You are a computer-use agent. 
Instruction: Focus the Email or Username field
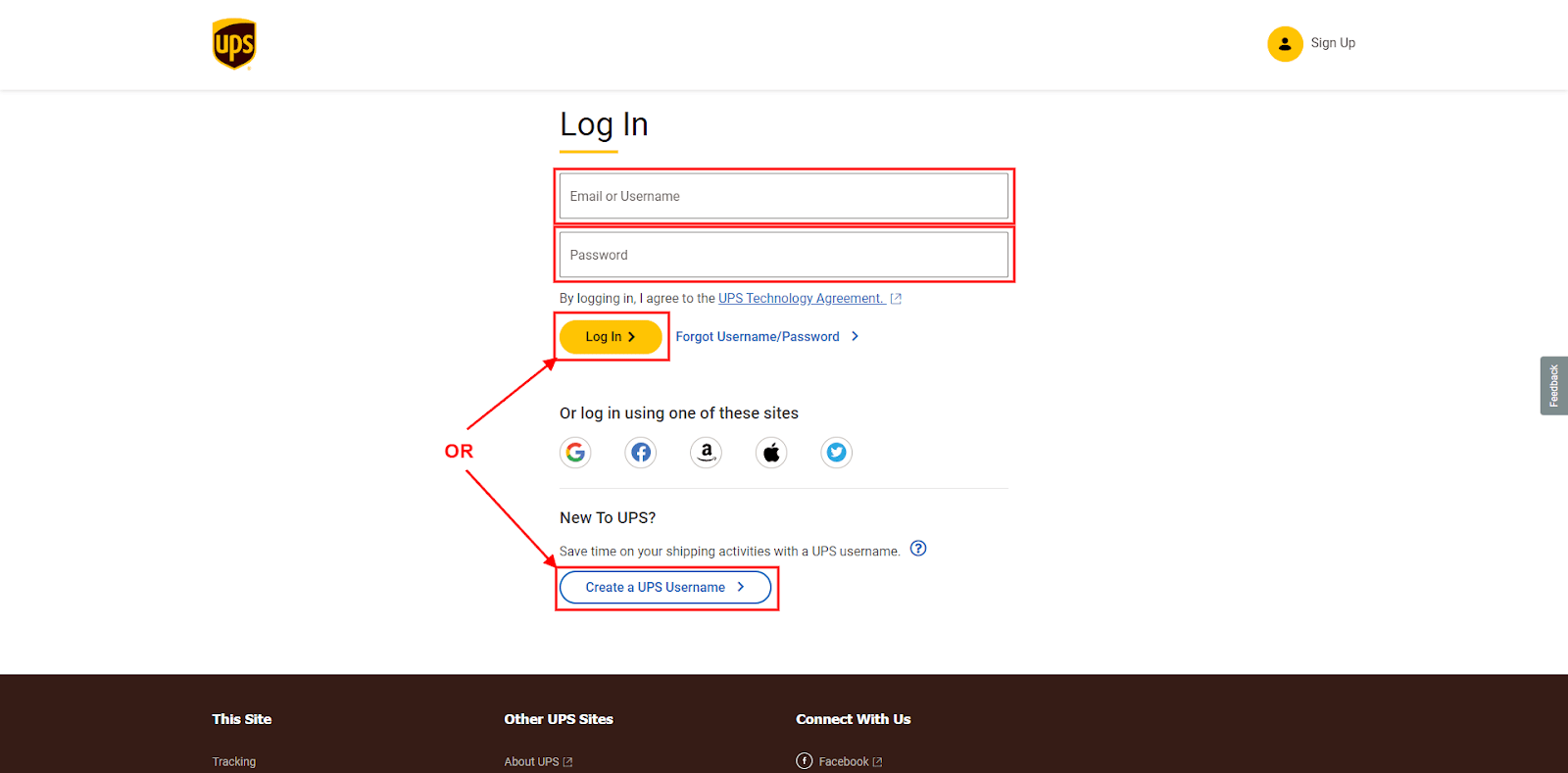(784, 196)
